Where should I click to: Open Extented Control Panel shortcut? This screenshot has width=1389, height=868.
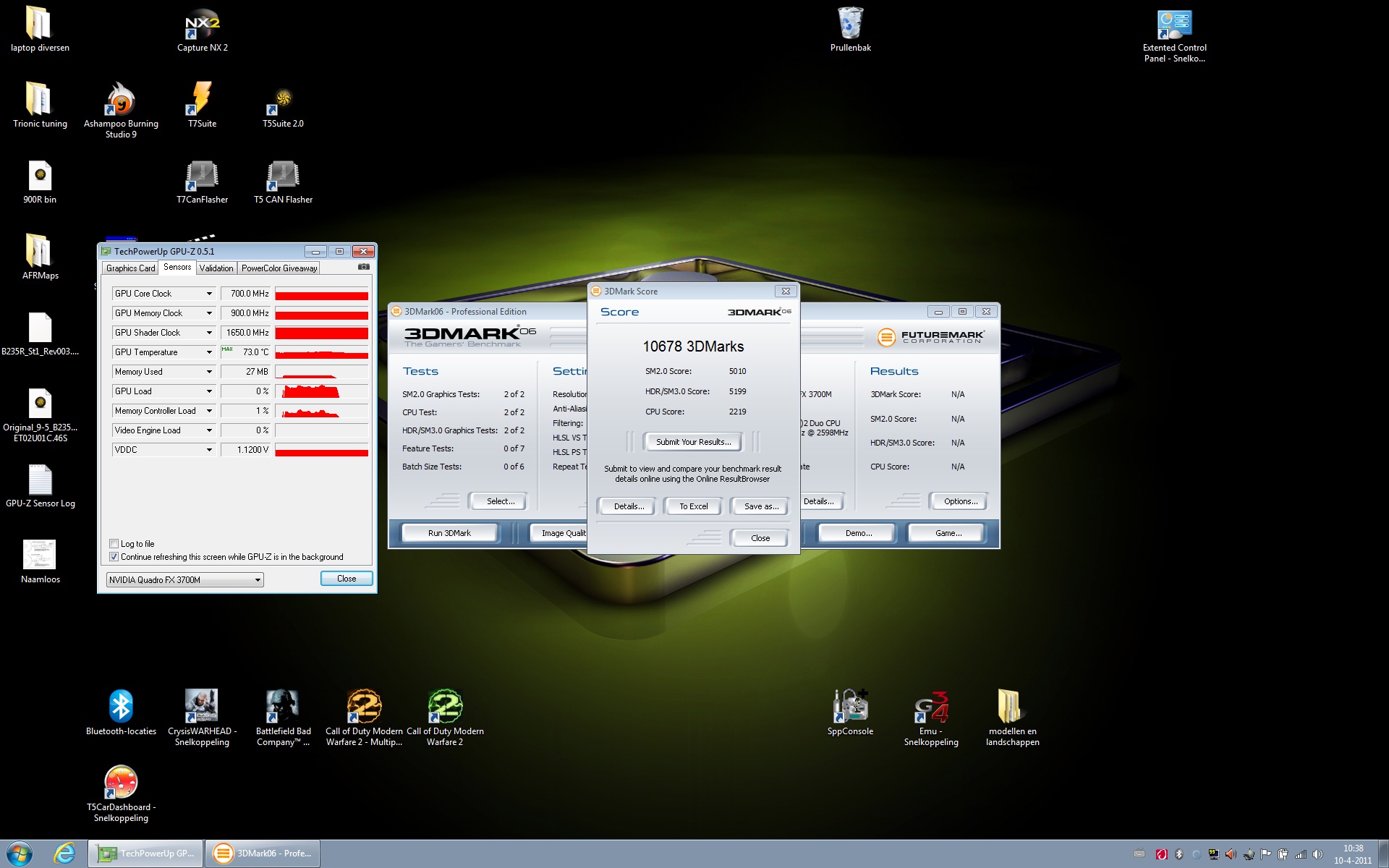coord(1174,35)
